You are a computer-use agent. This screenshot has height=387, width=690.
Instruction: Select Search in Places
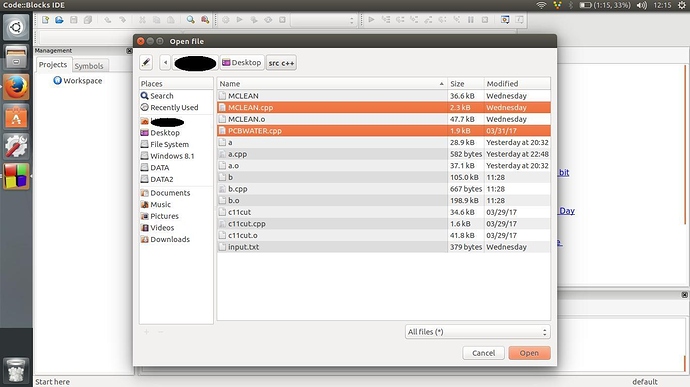point(176,96)
